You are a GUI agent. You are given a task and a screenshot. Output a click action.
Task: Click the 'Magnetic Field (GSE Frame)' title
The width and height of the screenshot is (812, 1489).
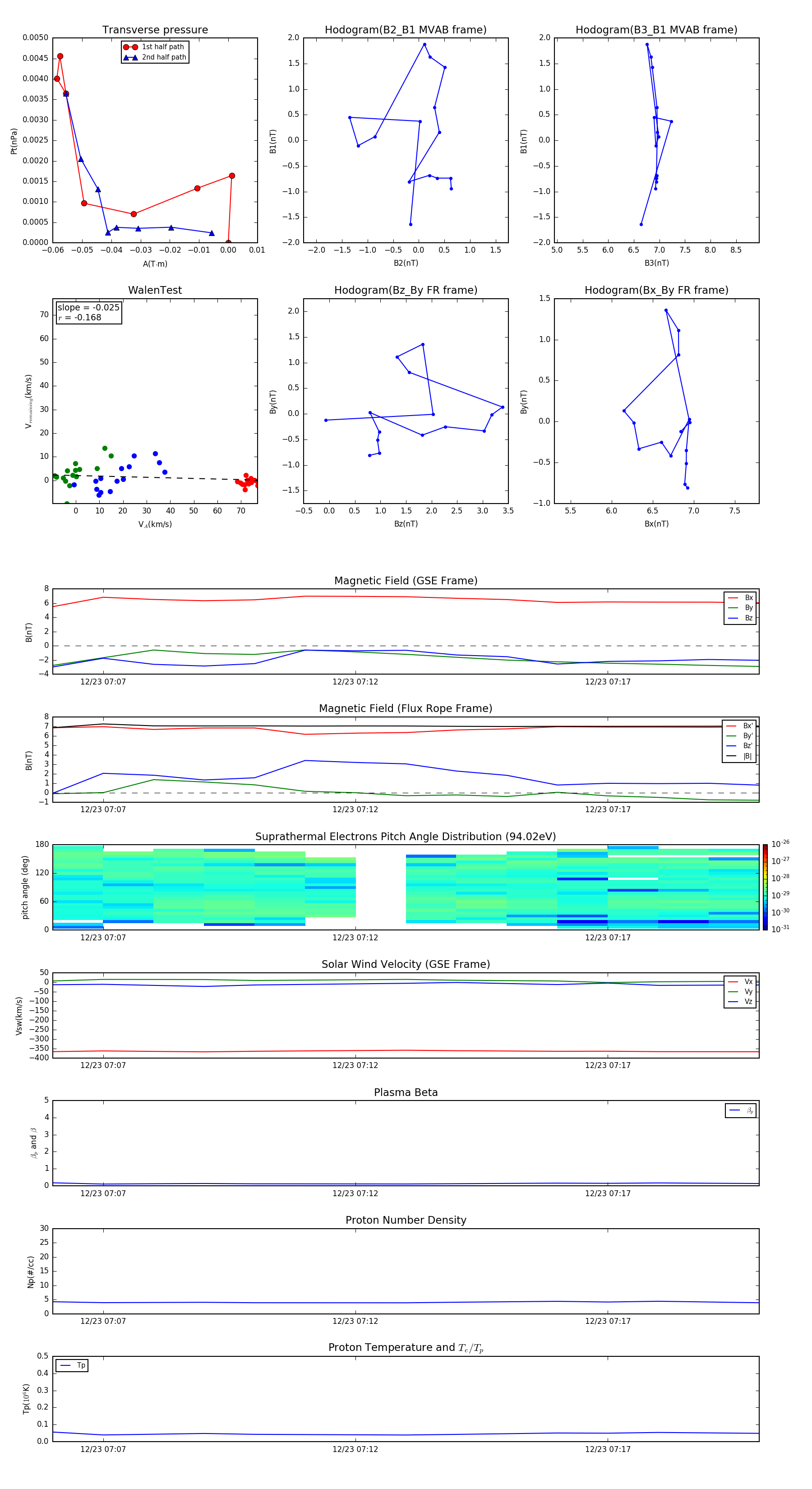point(406,581)
